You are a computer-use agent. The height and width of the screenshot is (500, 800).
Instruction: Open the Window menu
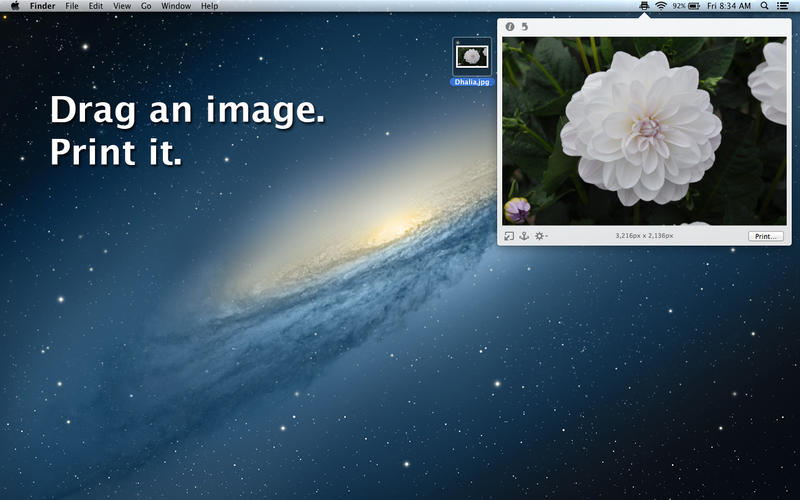tap(176, 6)
